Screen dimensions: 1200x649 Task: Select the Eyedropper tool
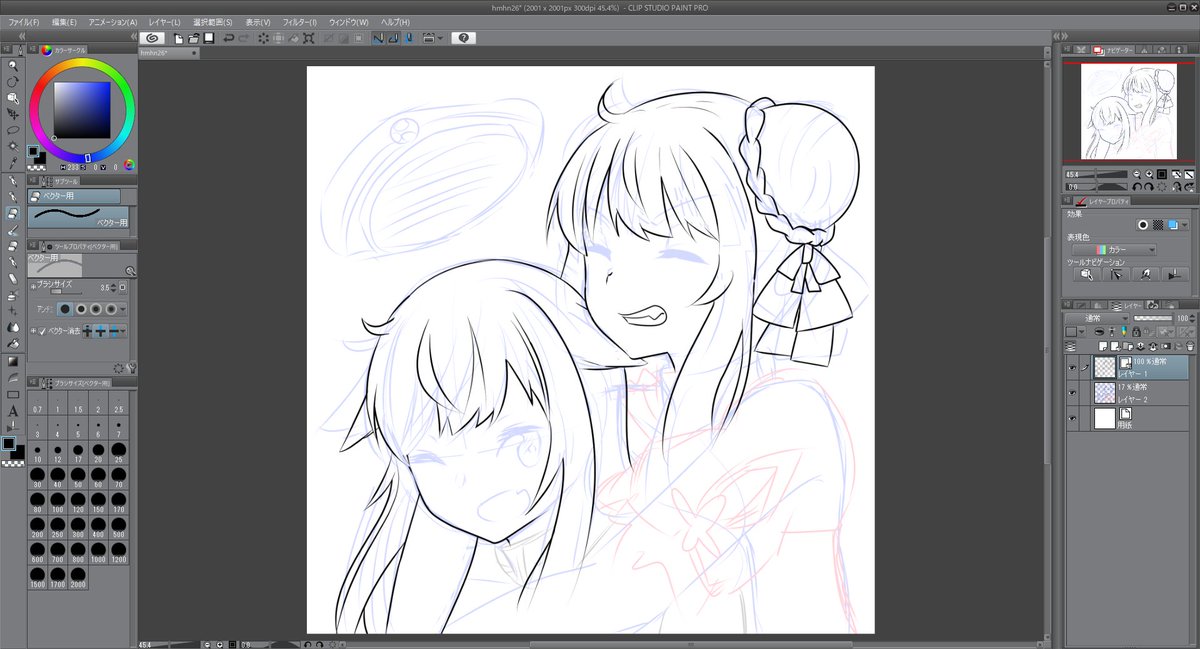click(13, 163)
